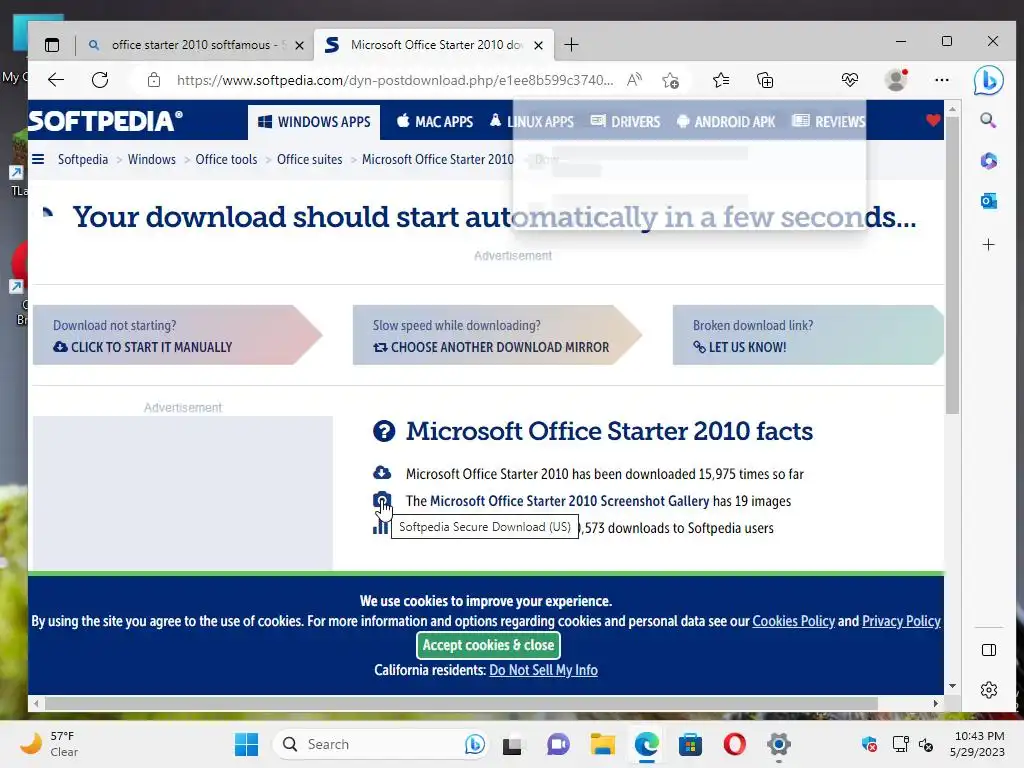1024x768 pixels.
Task: Open Microsoft 365 sidebar icon
Action: 988,161
